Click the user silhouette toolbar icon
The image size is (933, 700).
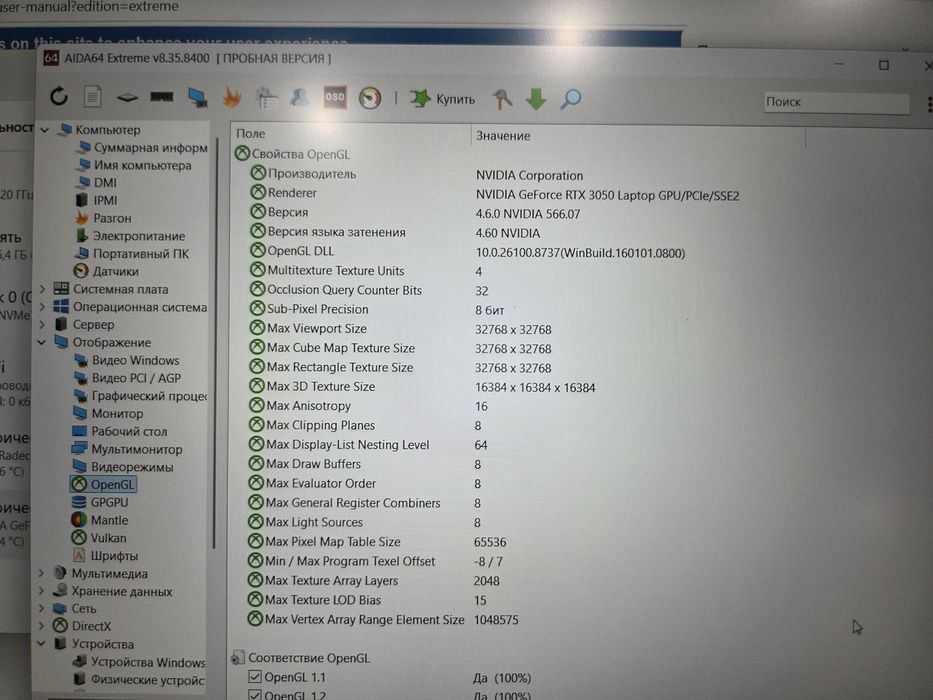(x=299, y=97)
